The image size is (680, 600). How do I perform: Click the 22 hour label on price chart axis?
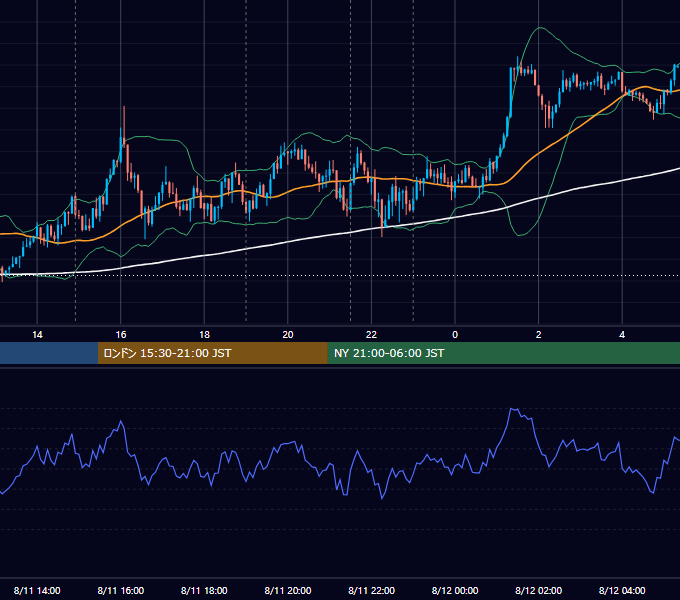[x=372, y=335]
